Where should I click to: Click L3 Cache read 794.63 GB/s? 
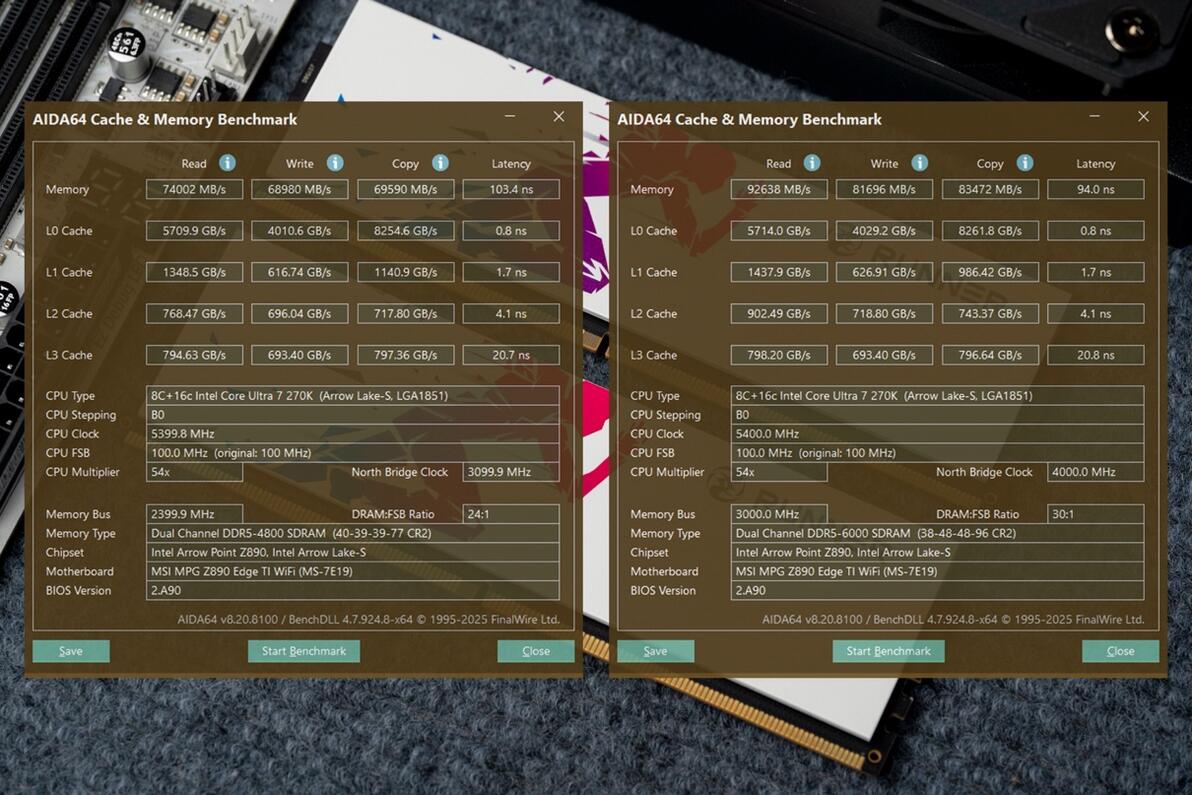pyautogui.click(x=195, y=355)
